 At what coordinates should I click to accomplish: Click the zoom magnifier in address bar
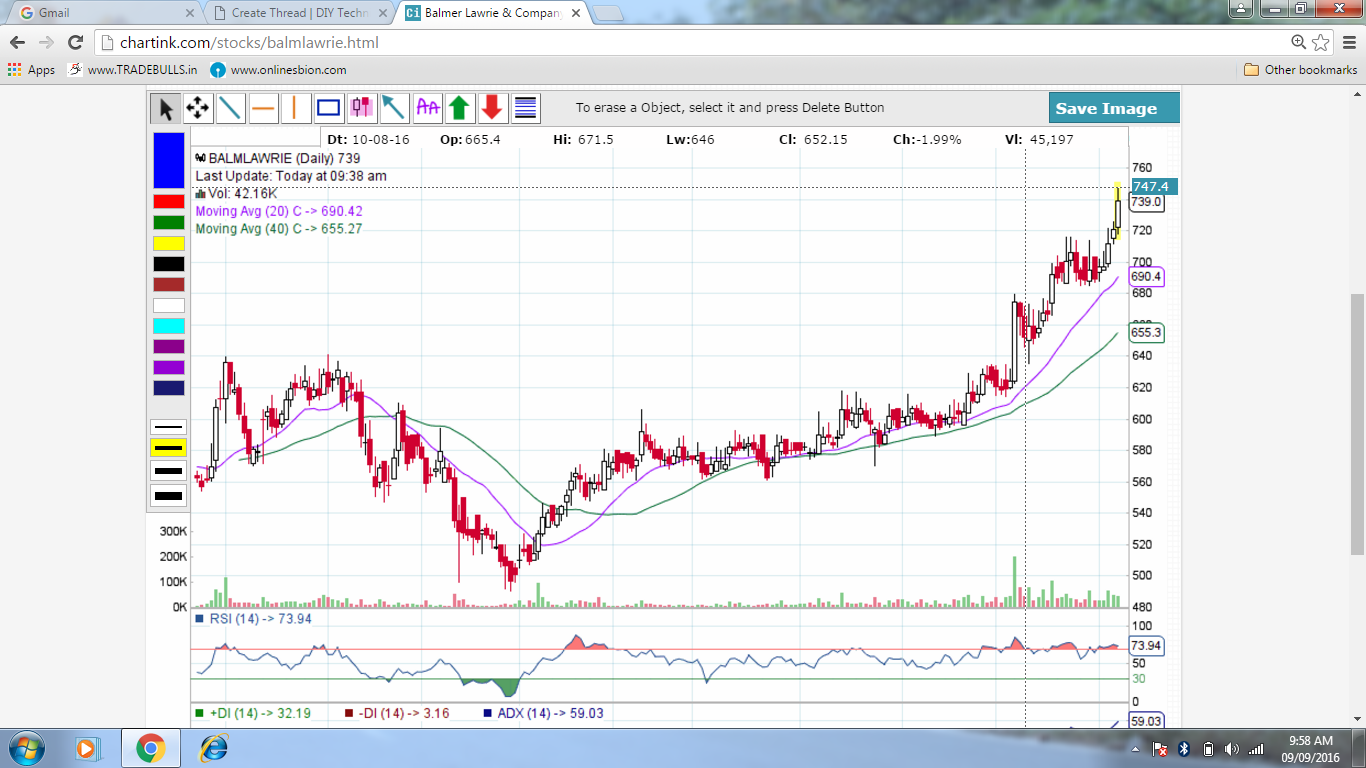click(x=1298, y=42)
